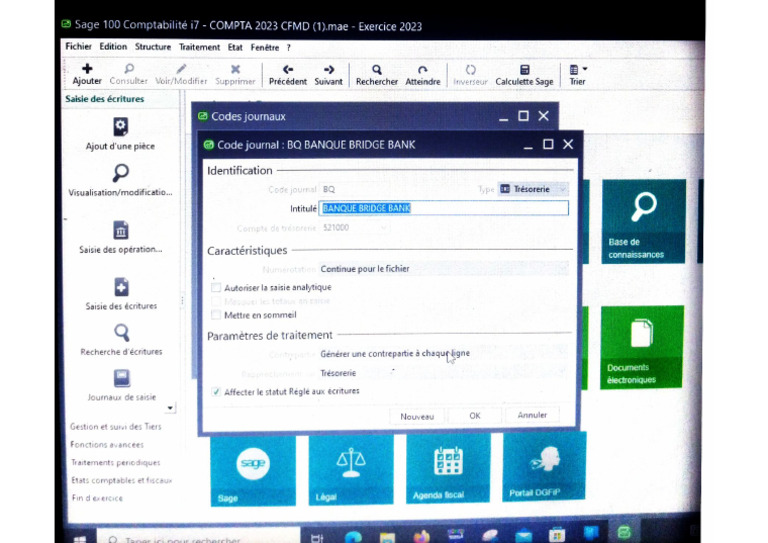
Task: Click the Supprimer toolbar icon
Action: point(235,69)
